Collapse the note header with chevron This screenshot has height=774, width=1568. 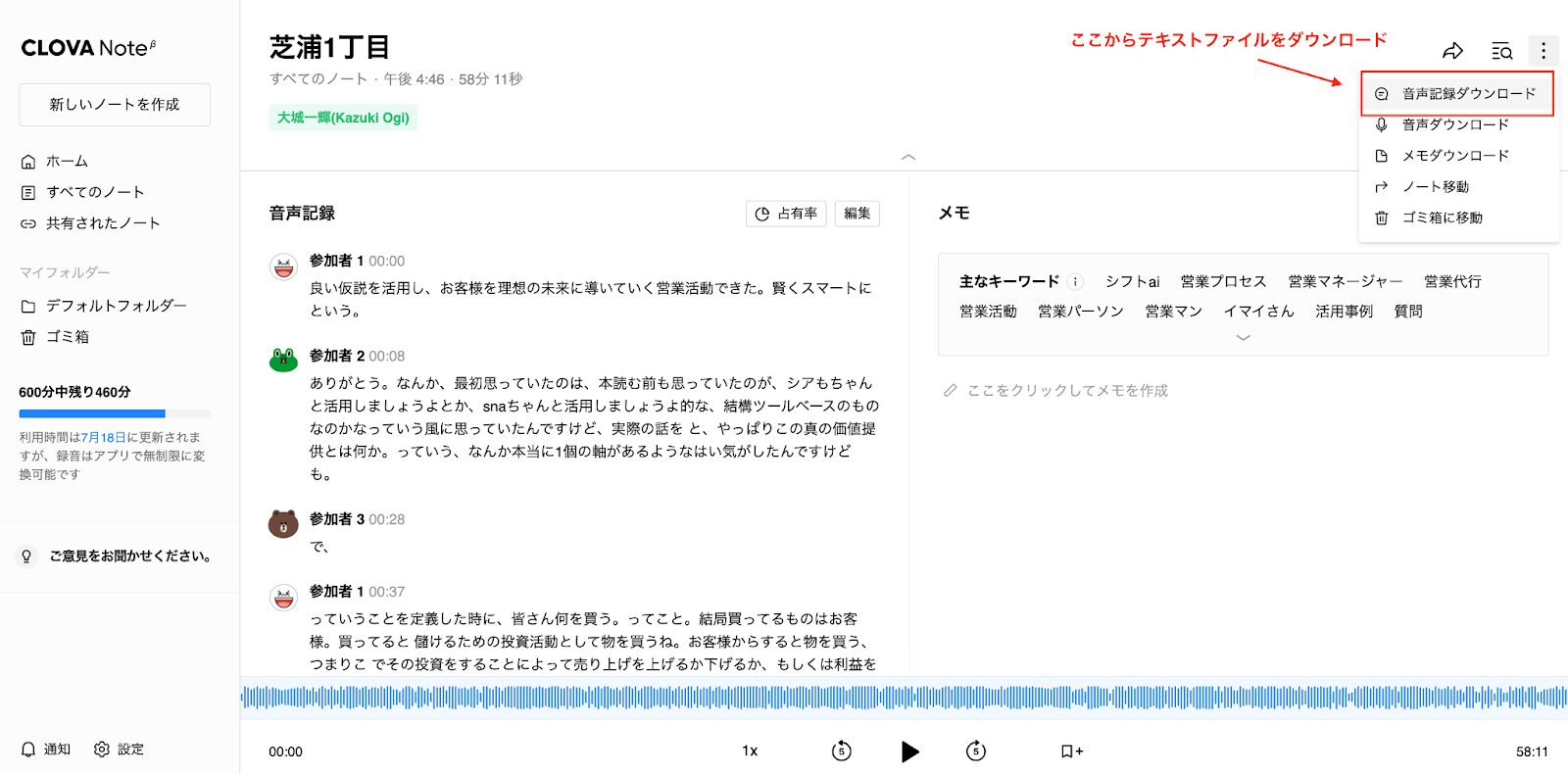pyautogui.click(x=908, y=157)
